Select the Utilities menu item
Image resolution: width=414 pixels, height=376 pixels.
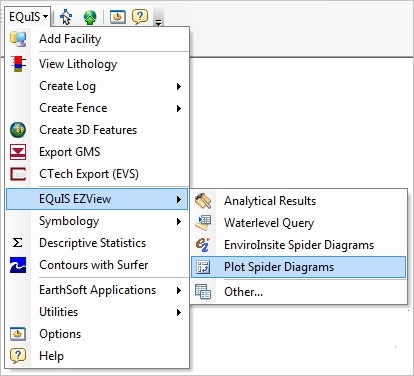pyautogui.click(x=97, y=312)
